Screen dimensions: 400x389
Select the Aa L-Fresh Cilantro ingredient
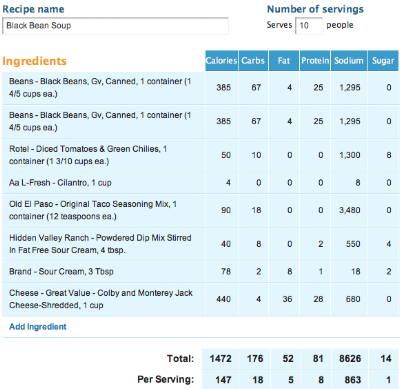[x=200, y=183]
